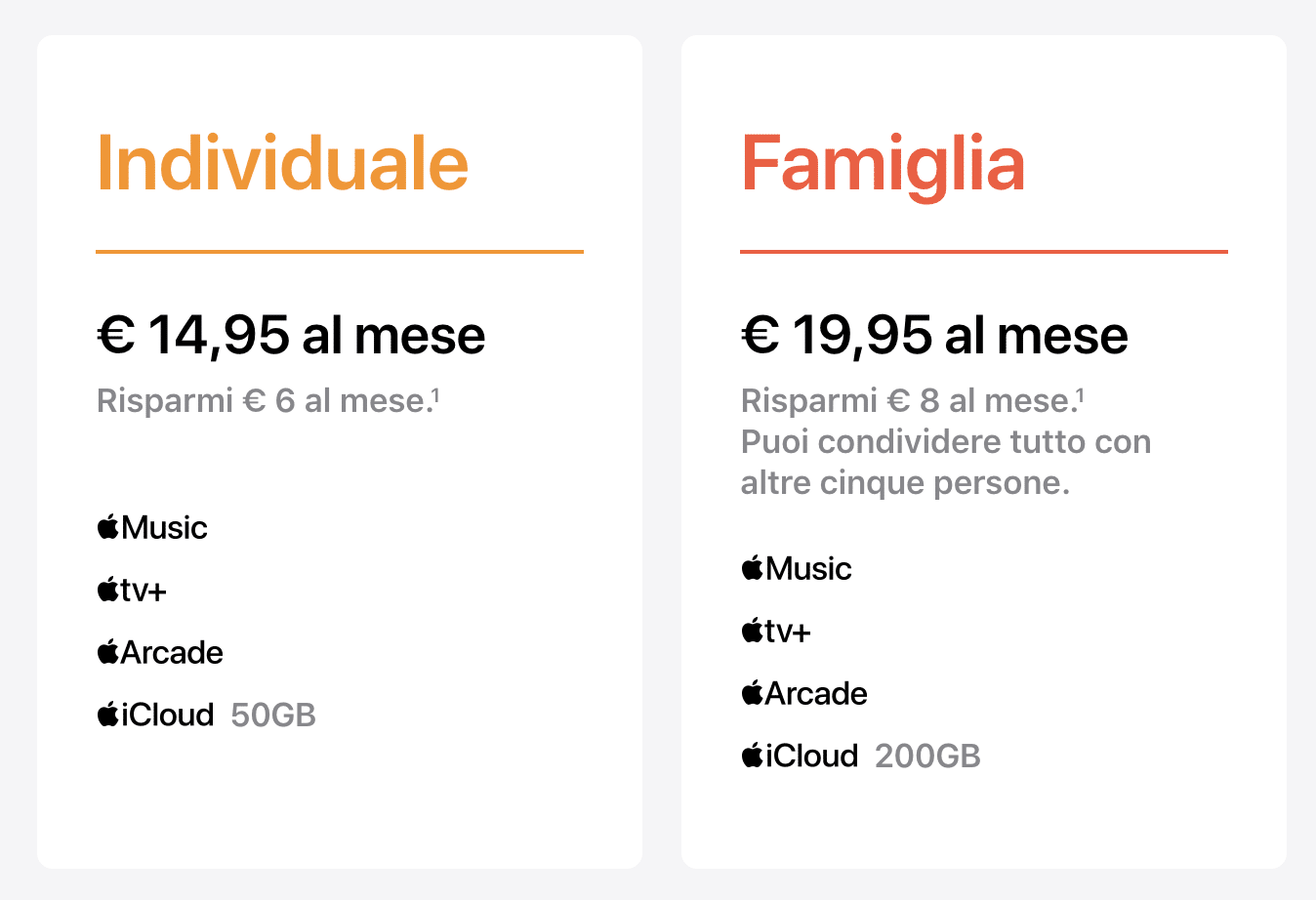
Task: Open footnote 1 after Risparmi € 6
Action: [435, 394]
